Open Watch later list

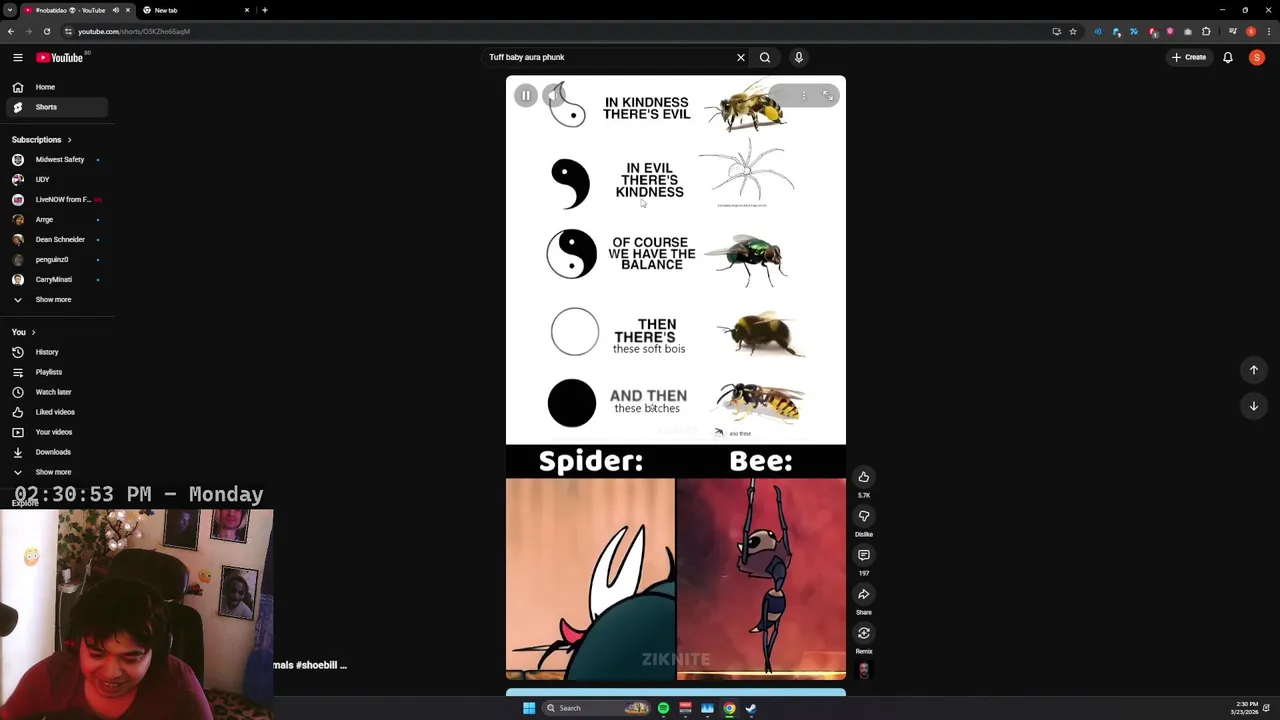57,392
